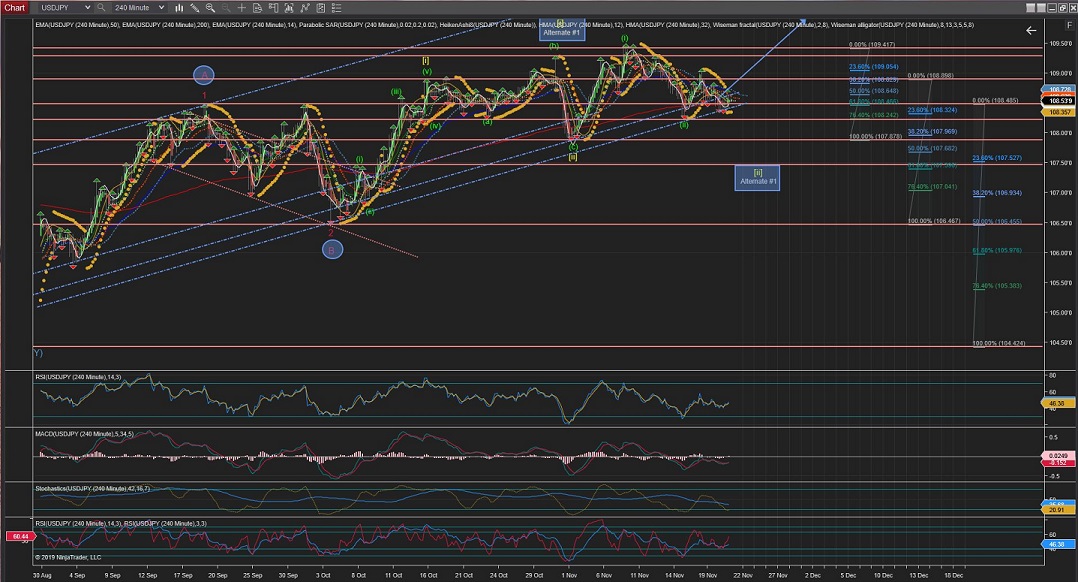Click the 22 Nov date on time axis
This screenshot has height=582, width=1078.
point(742,575)
